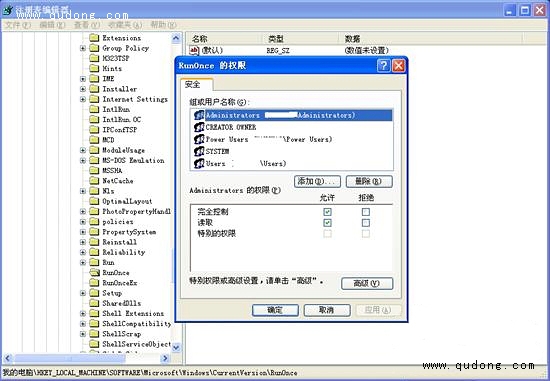Click the tree pane scroll-down arrow
Viewport: 550px width, 381px height.
176,347
